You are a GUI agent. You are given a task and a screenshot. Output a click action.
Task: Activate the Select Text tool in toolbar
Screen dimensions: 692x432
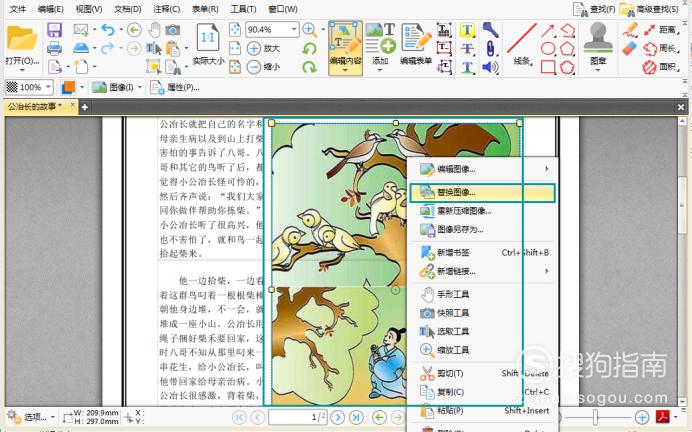(x=153, y=48)
